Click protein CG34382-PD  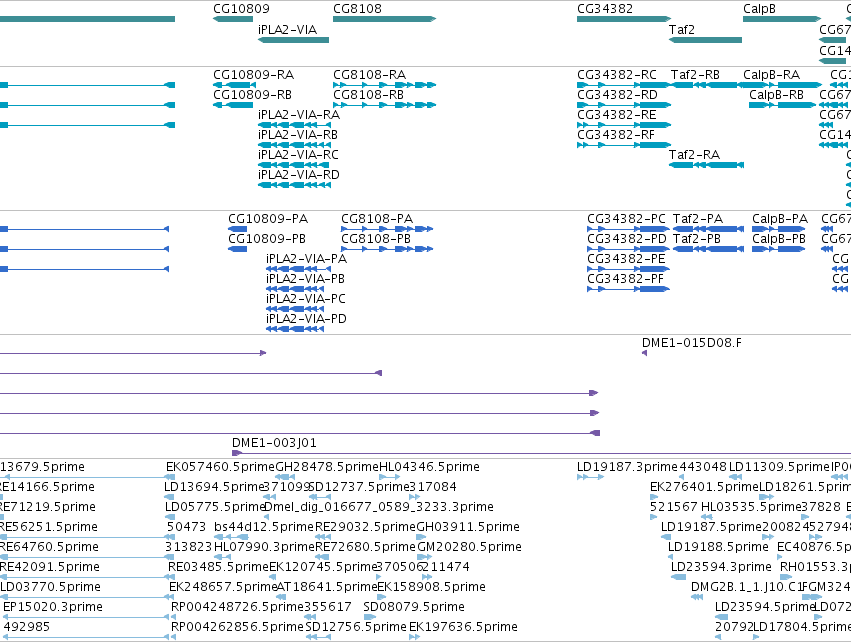(627, 239)
